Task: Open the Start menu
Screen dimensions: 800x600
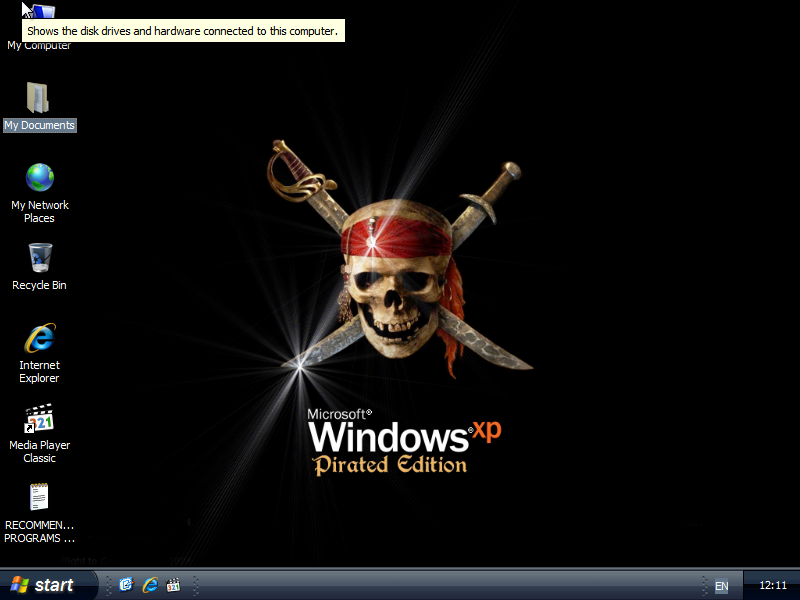Action: coord(48,585)
